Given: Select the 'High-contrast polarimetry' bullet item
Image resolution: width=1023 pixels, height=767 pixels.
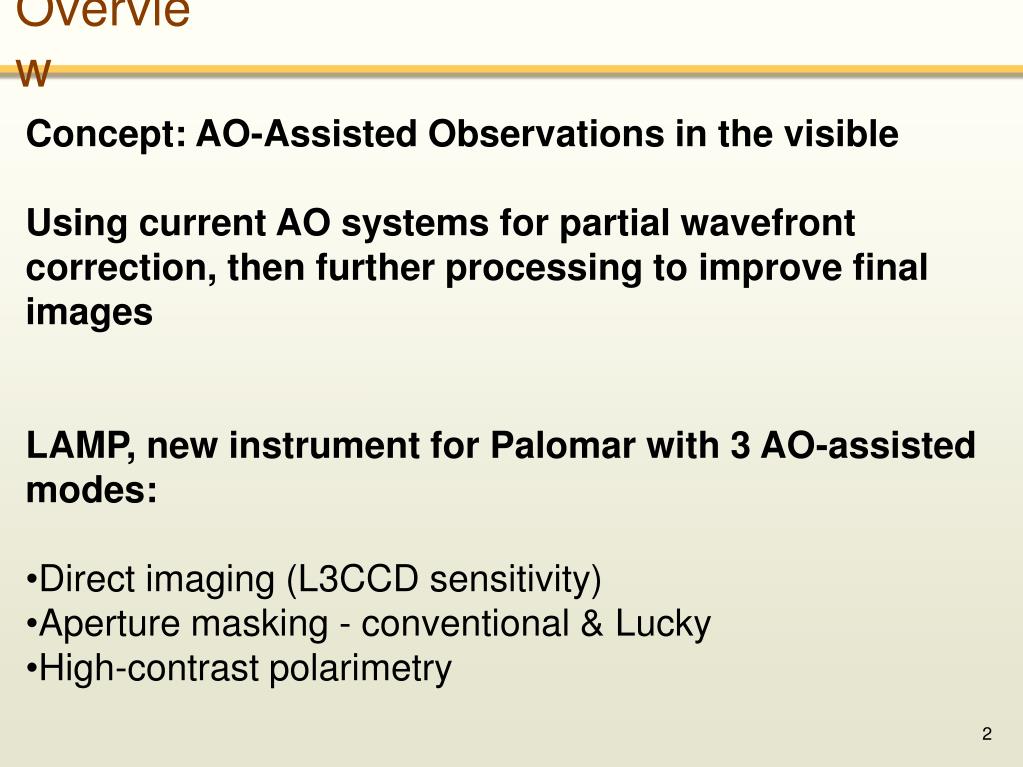Looking at the screenshot, I should coord(239,669).
